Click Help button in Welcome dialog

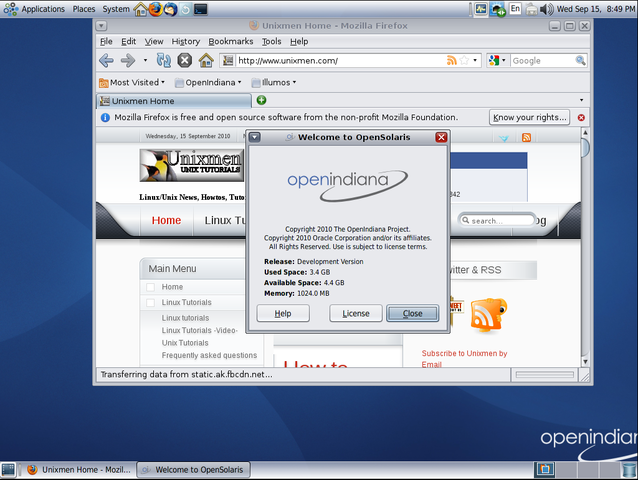click(283, 314)
